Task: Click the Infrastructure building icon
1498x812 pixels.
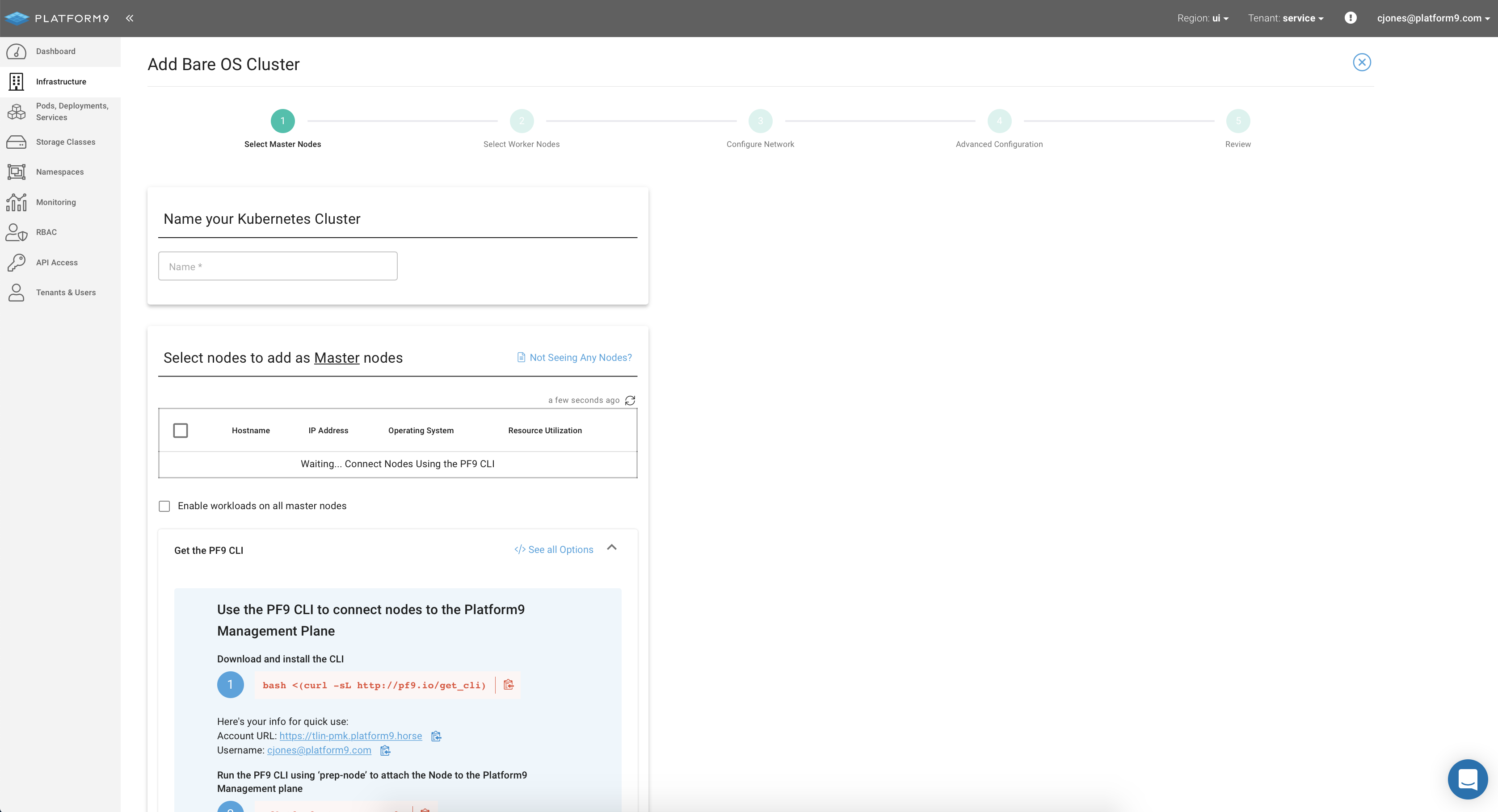Action: tap(16, 81)
